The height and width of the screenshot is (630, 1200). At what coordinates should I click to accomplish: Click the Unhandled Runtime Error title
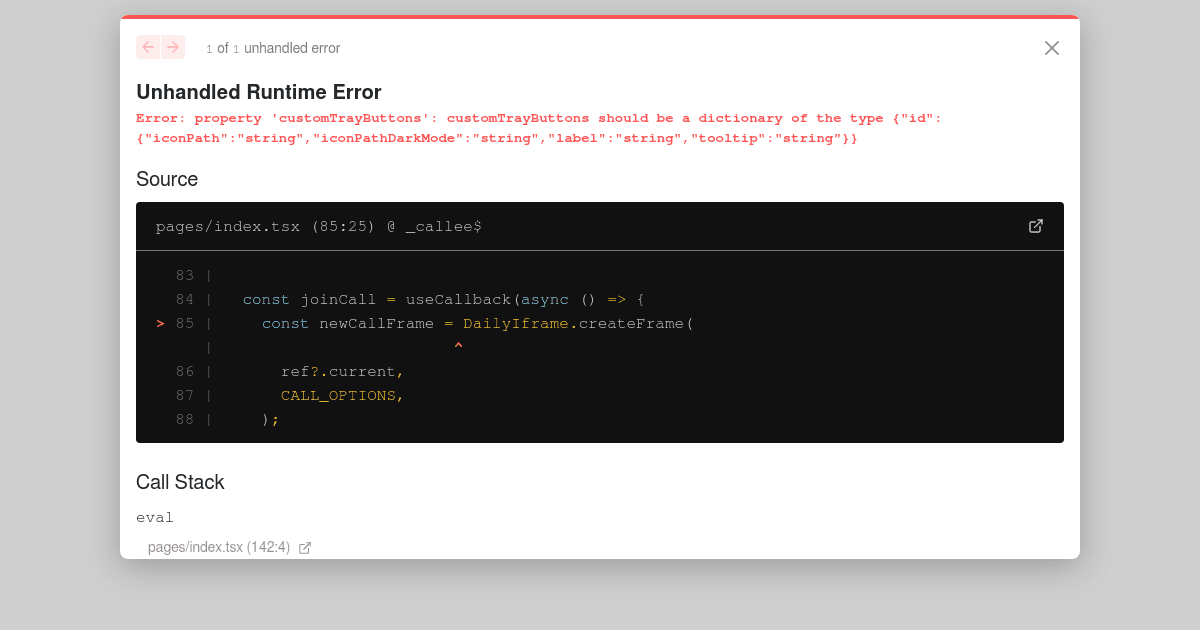click(x=259, y=91)
